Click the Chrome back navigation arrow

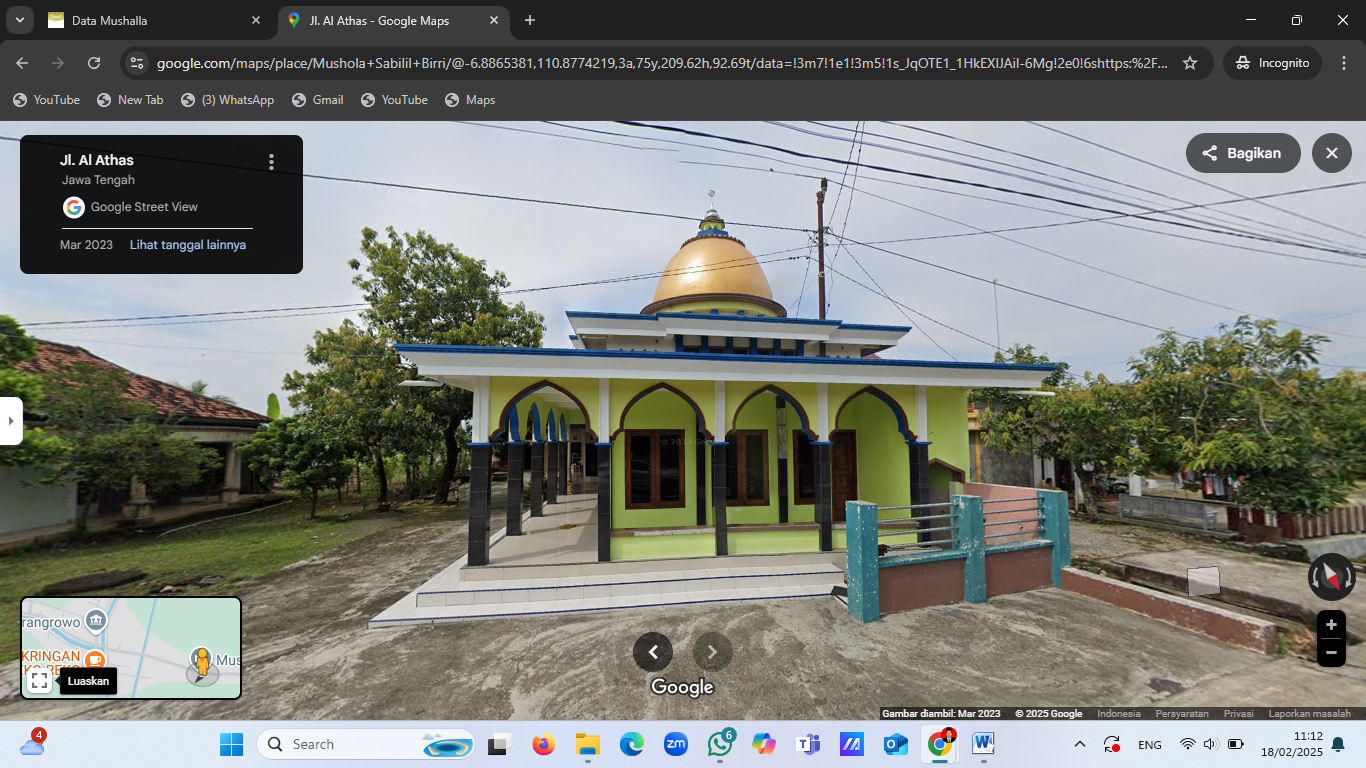[x=22, y=63]
